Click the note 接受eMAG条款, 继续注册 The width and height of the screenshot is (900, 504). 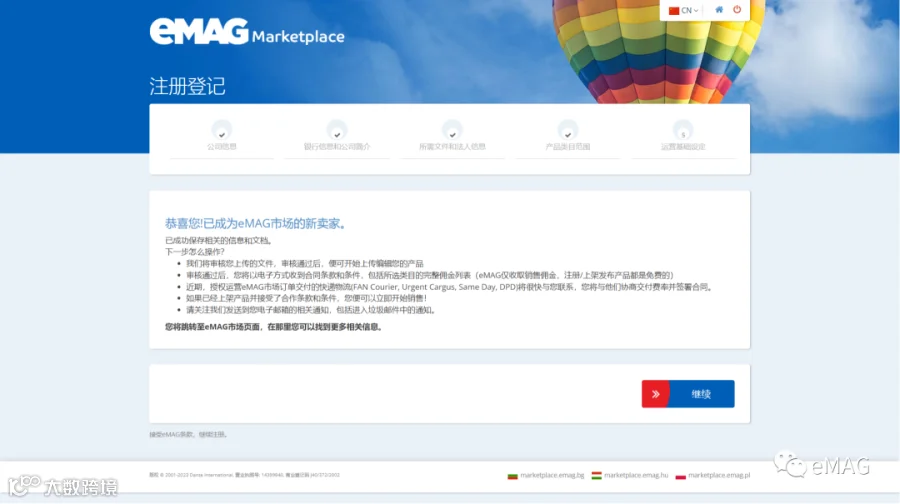[x=188, y=435]
